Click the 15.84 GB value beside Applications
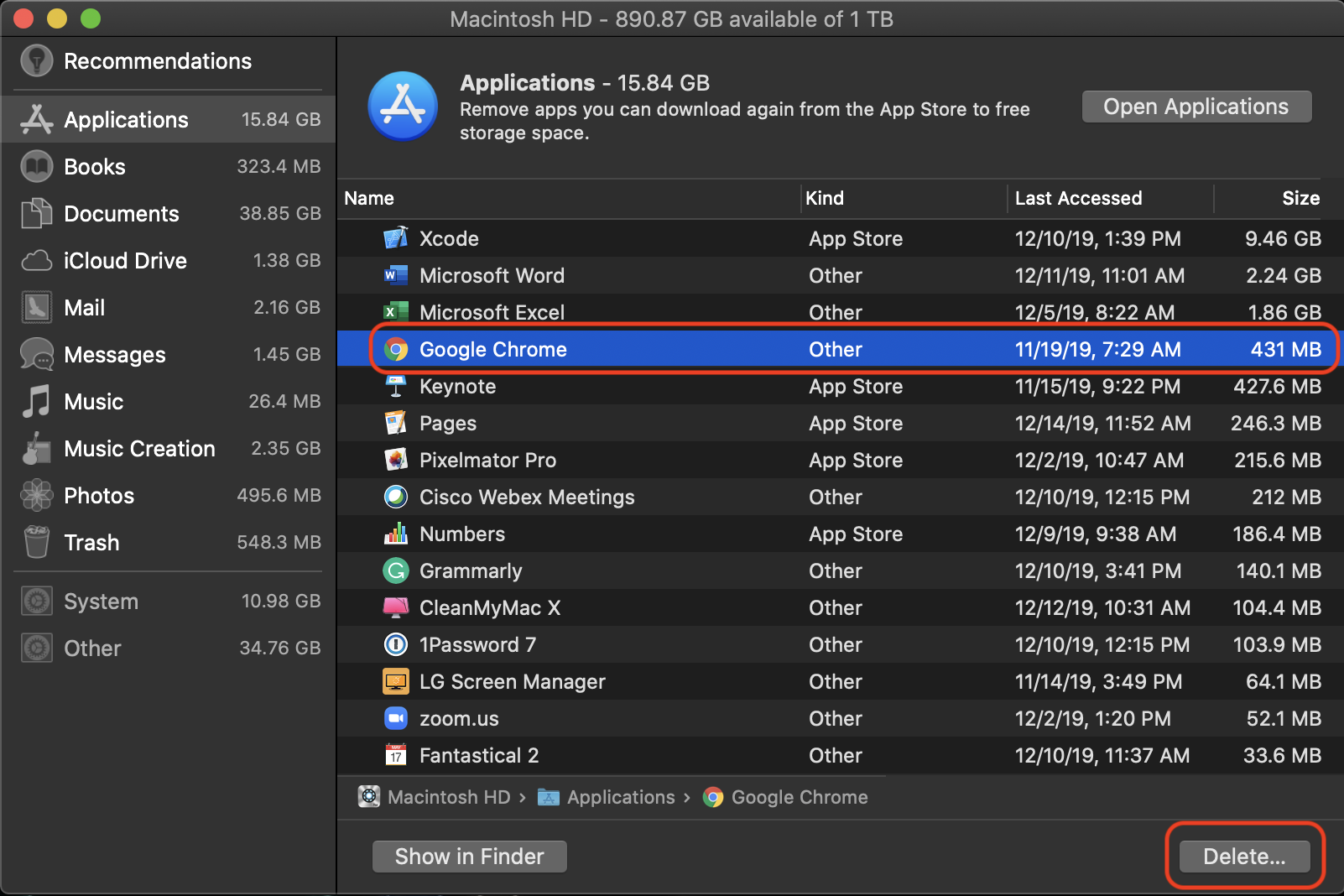The width and height of the screenshot is (1344, 896). pos(281,119)
